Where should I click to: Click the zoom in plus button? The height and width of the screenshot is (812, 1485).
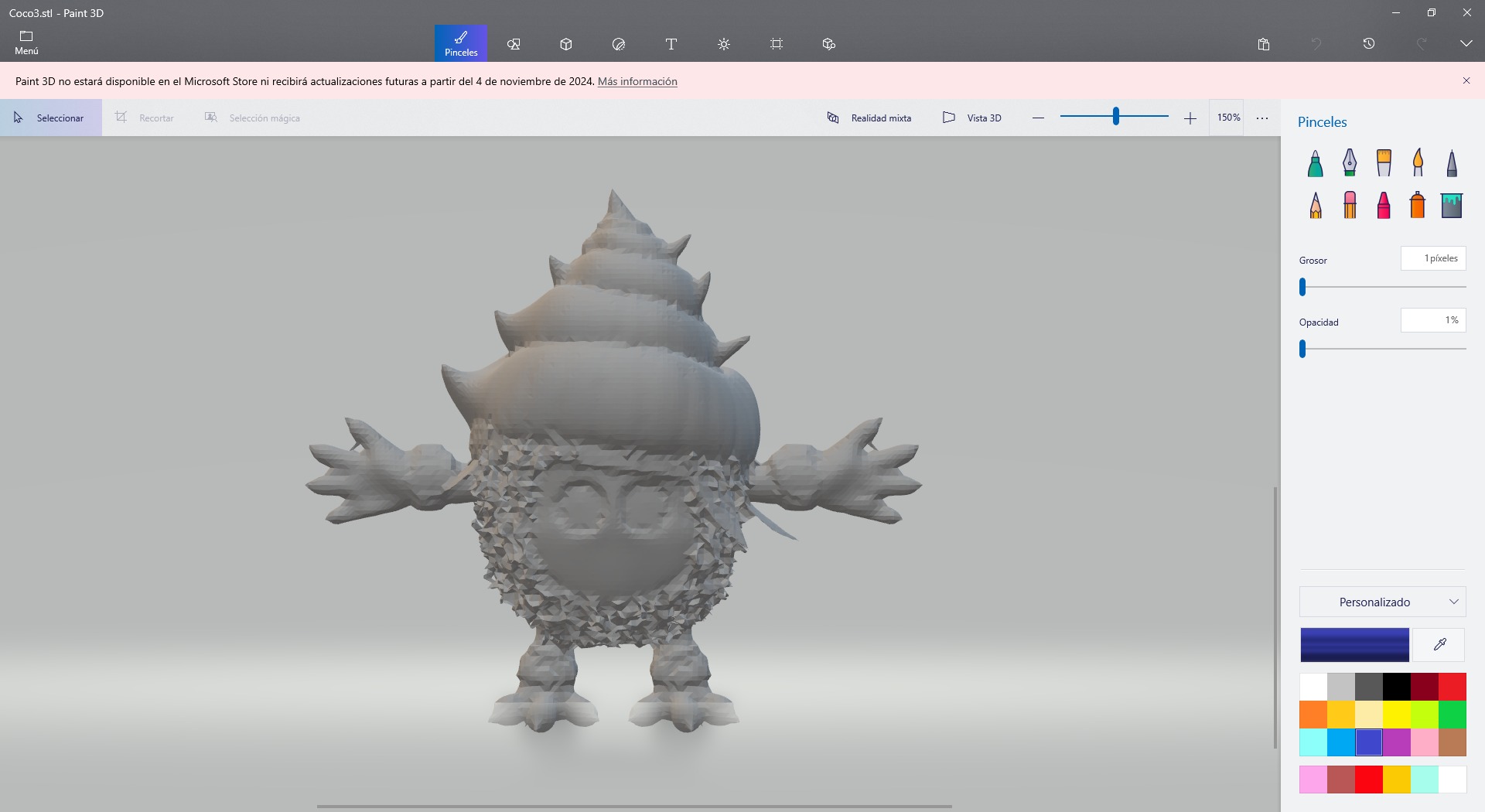tap(1190, 118)
